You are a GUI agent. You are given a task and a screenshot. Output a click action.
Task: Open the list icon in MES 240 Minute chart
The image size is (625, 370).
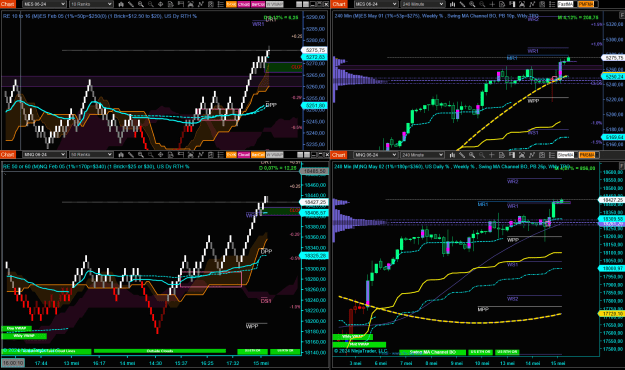click(x=552, y=4)
